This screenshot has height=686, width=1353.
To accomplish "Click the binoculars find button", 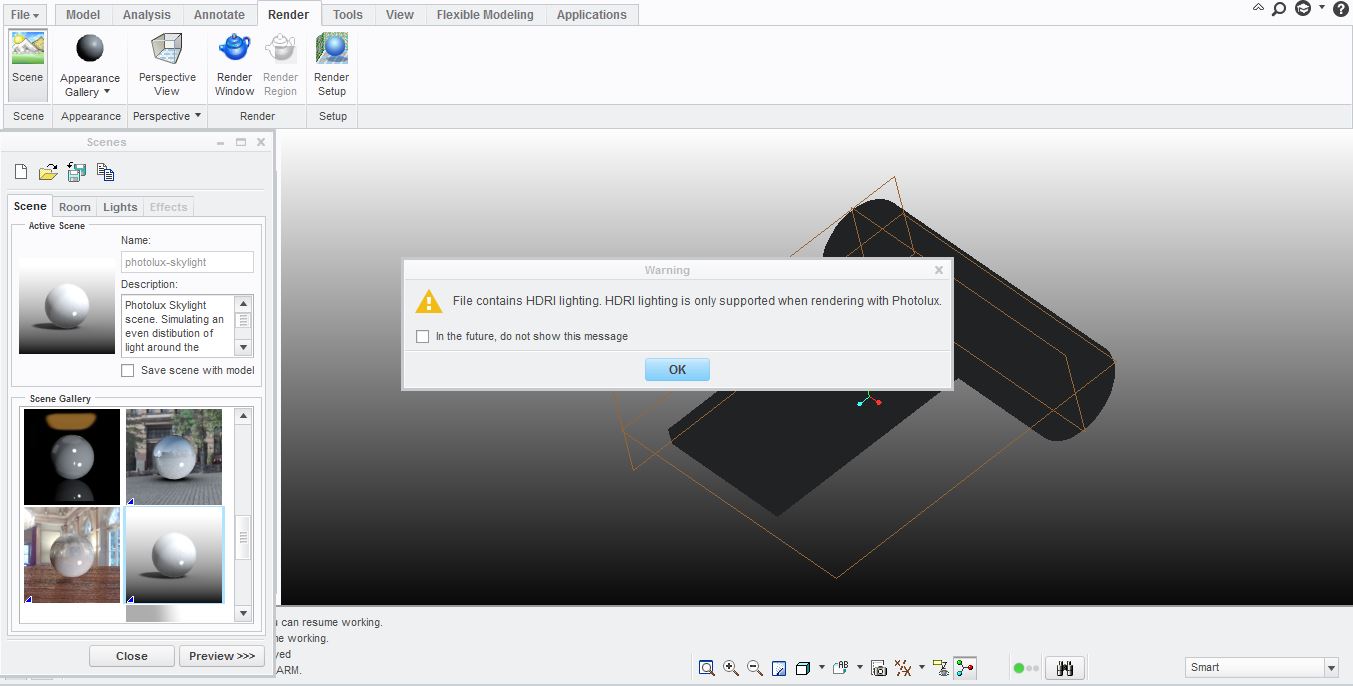I will pyautogui.click(x=1065, y=668).
